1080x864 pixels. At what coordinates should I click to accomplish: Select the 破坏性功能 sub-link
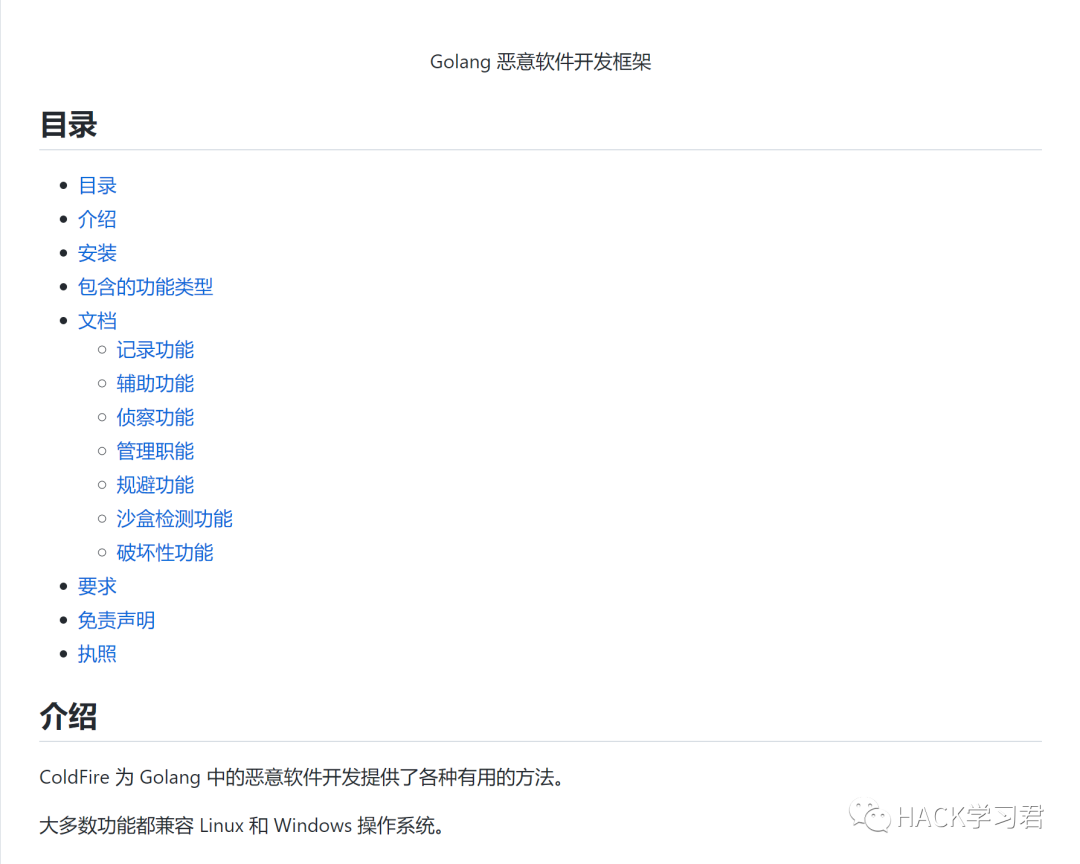(165, 553)
